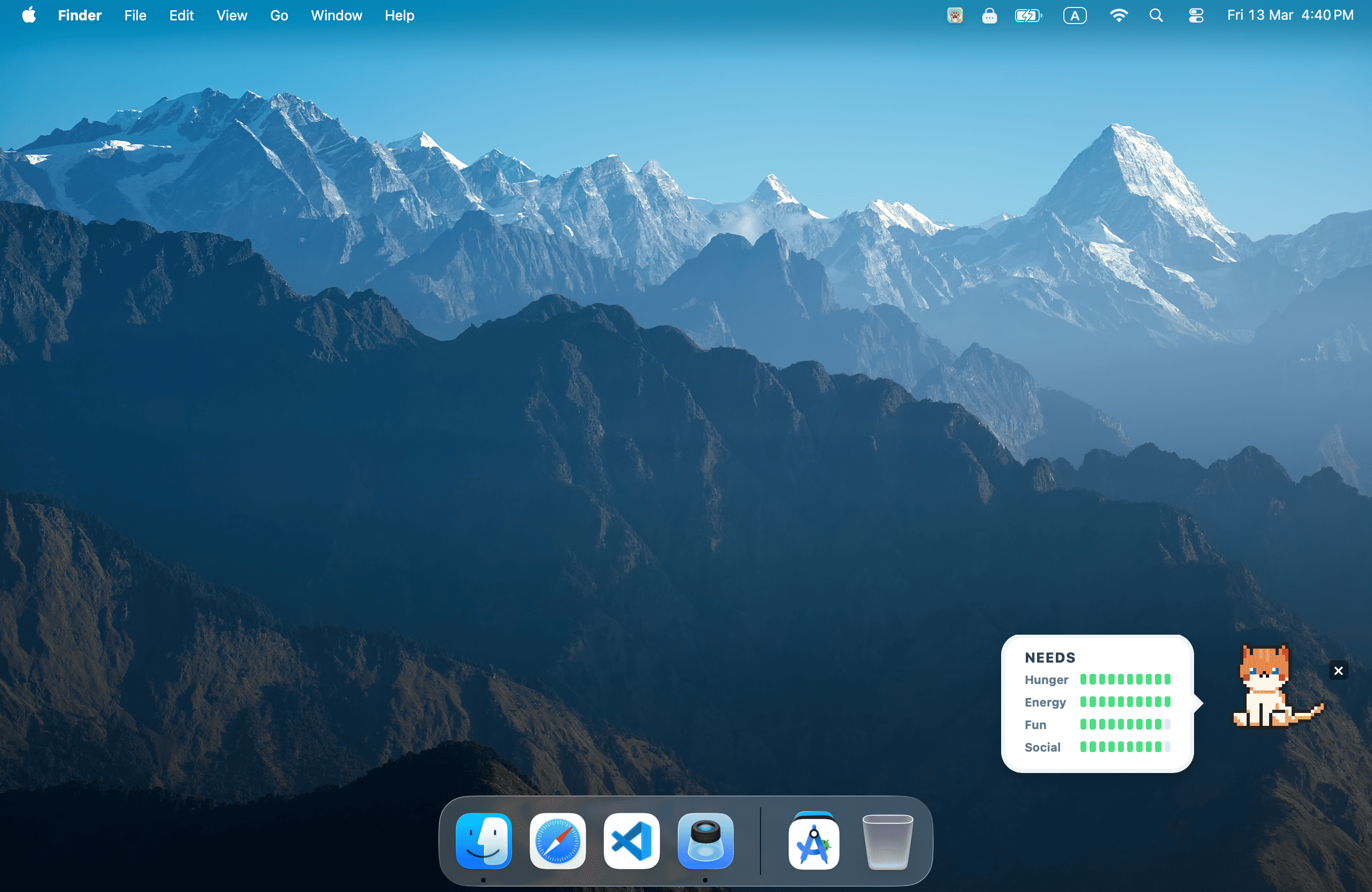Expand the Finder application menu
1372x892 pixels.
coord(79,16)
